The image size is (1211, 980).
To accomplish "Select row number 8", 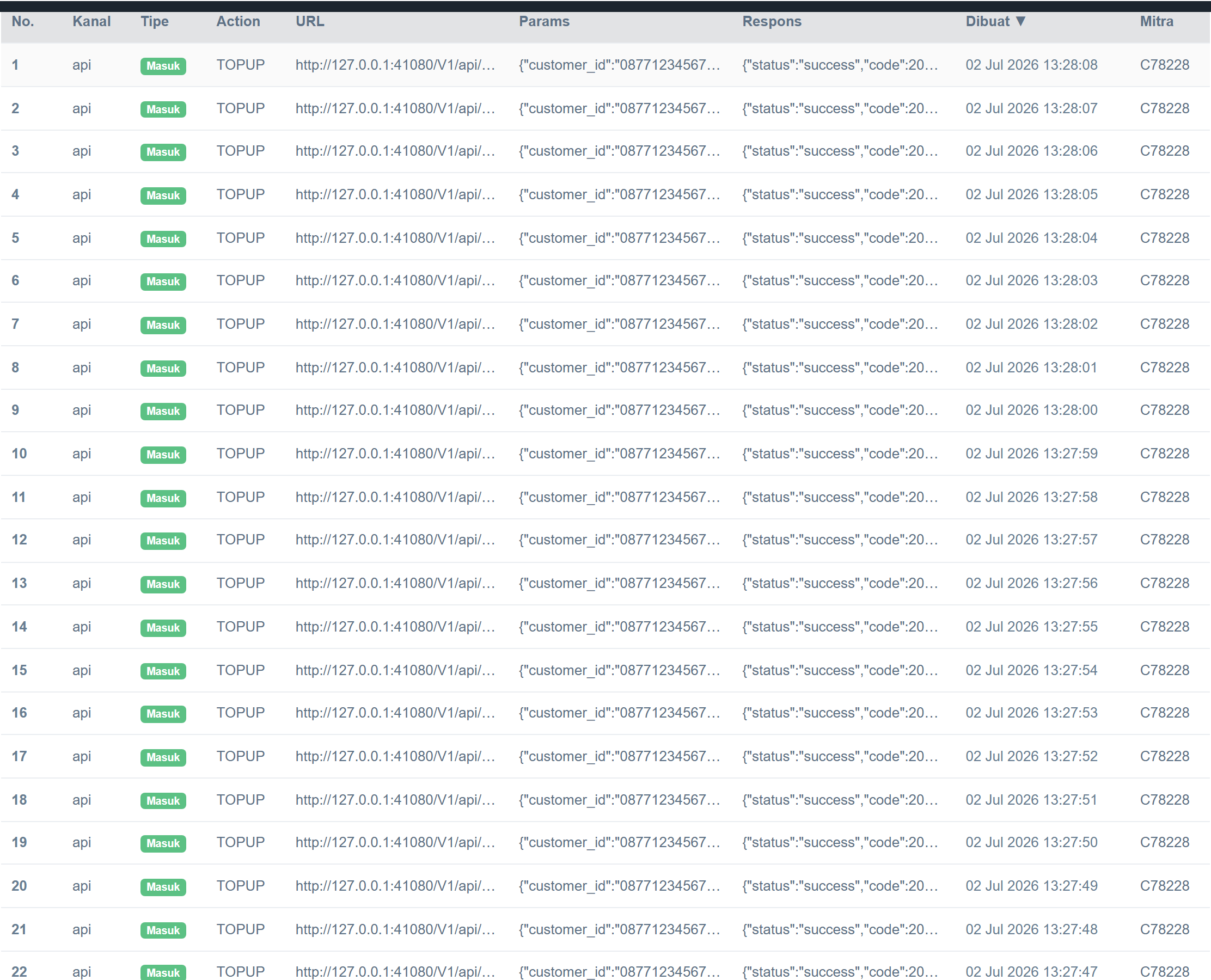I will (15, 368).
